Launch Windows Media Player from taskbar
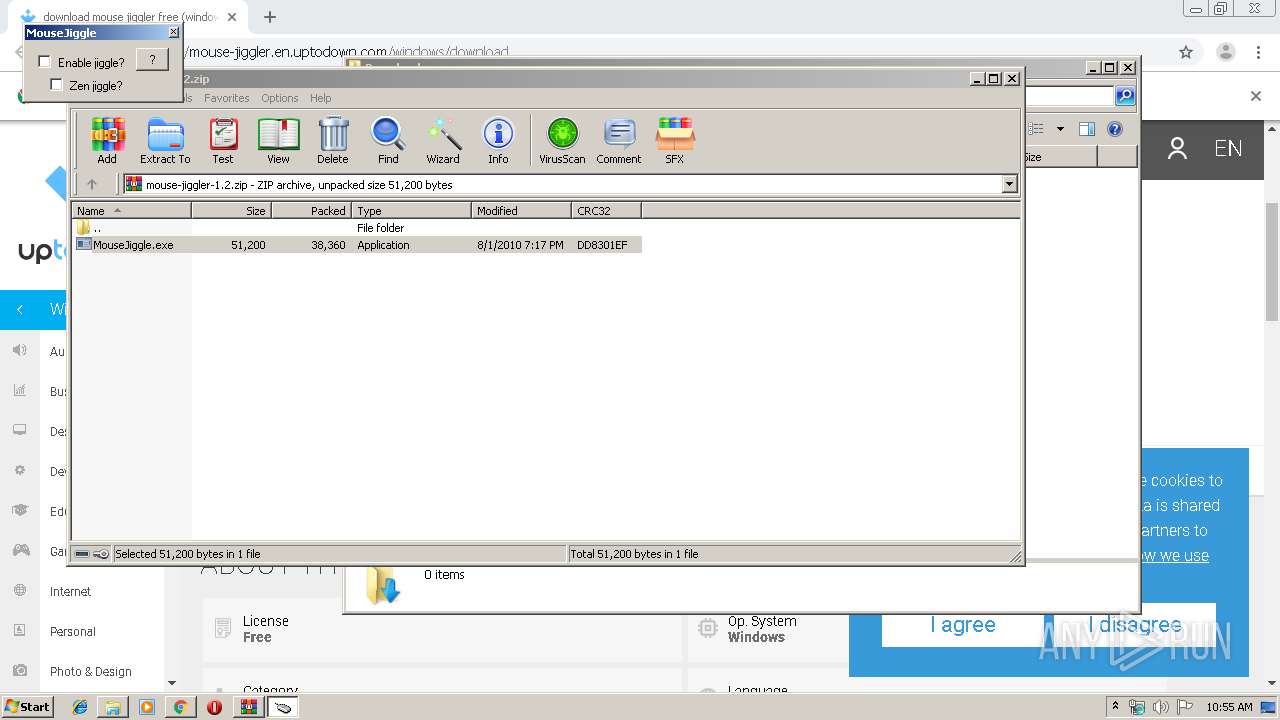Screen dimensions: 1280x720 point(147,707)
